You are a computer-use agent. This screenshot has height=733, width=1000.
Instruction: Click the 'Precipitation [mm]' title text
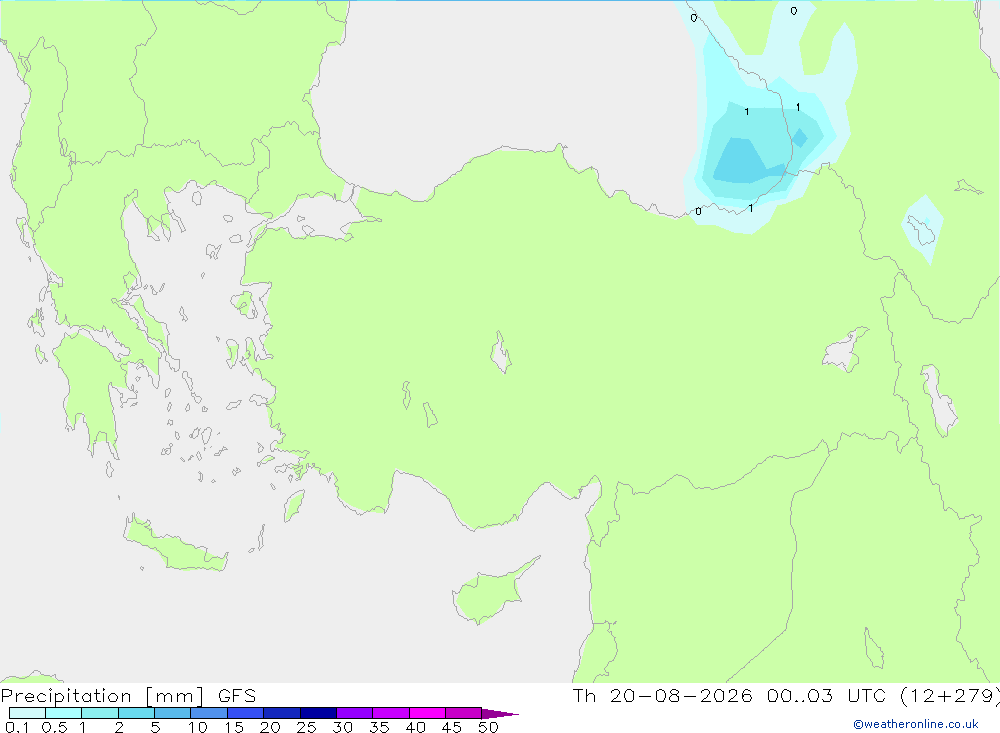tap(102, 696)
